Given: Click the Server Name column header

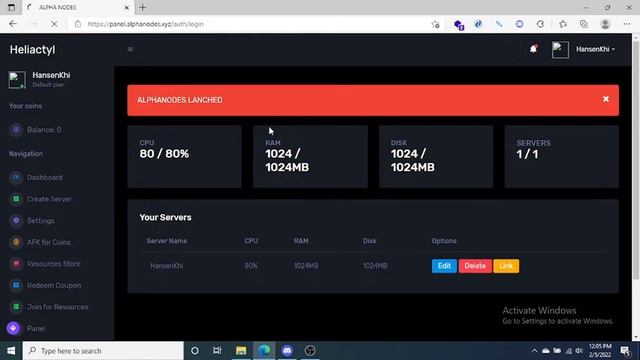Looking at the screenshot, I should pyautogui.click(x=167, y=241).
